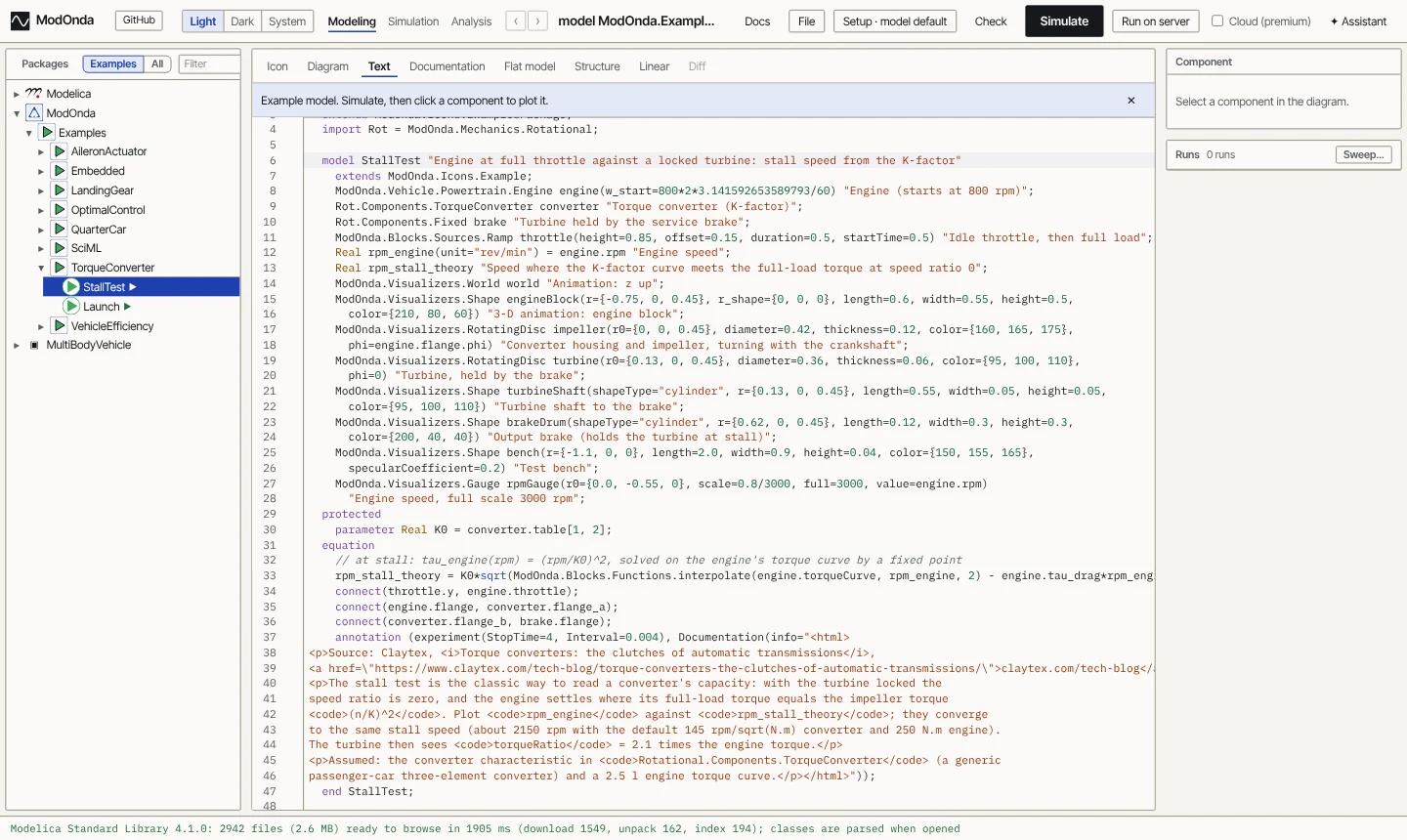This screenshot has height=840, width=1407.
Task: Click the ModOnda package triangle icon
Action: point(34,113)
